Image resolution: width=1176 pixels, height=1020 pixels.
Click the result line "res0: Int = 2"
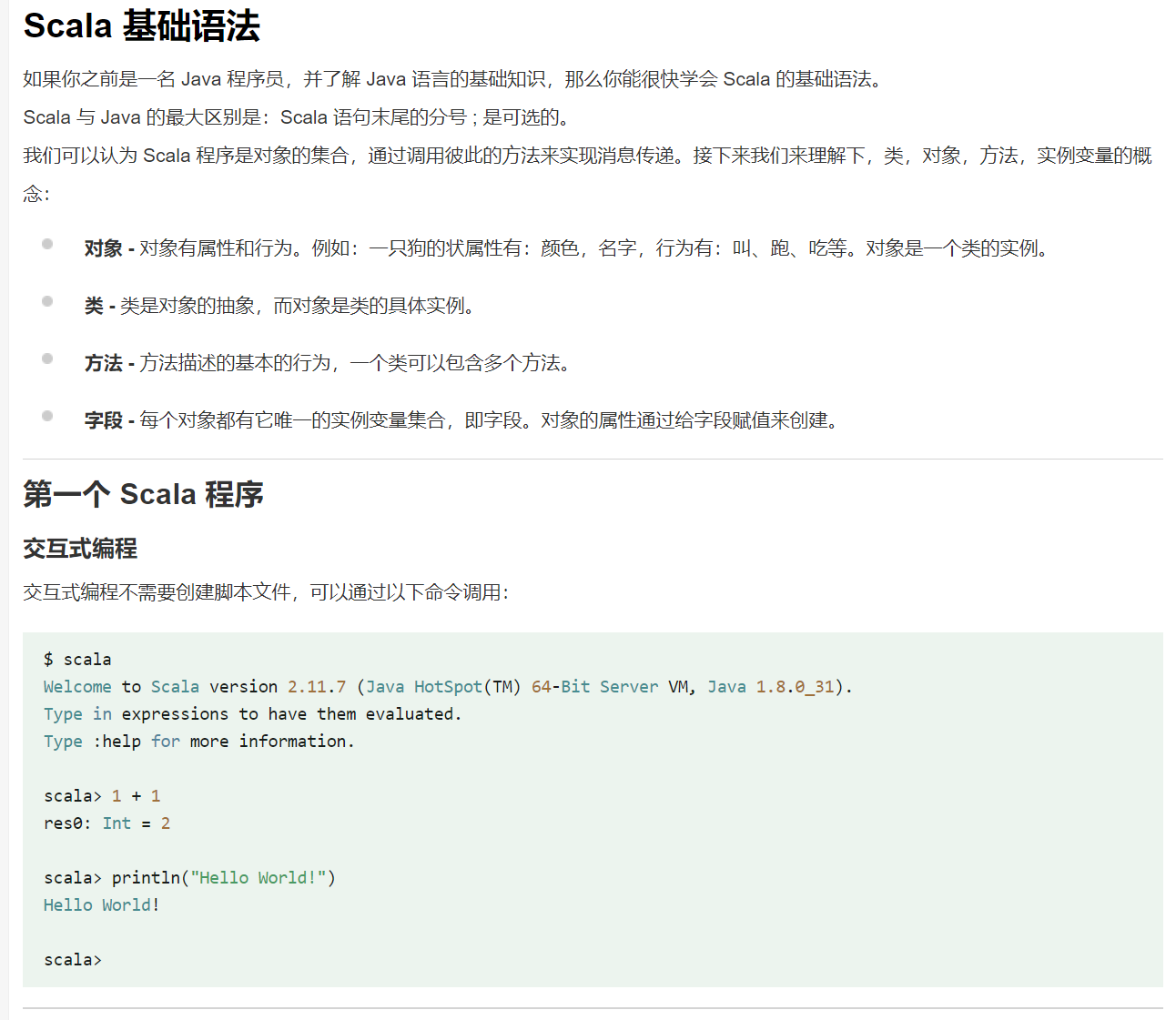coord(106,823)
